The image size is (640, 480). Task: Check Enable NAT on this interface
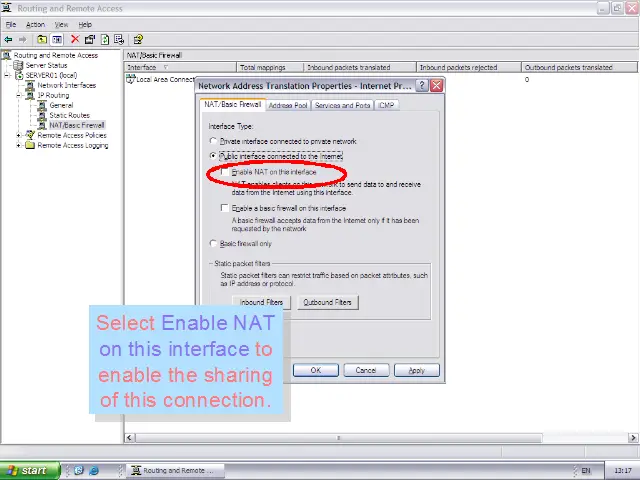pyautogui.click(x=225, y=172)
